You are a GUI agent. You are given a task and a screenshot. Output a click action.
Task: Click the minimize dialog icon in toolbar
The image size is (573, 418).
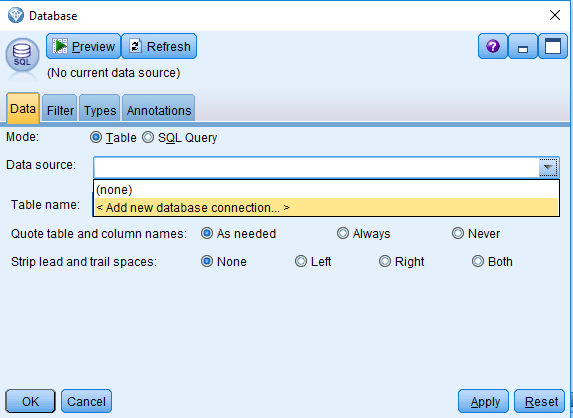tap(523, 46)
